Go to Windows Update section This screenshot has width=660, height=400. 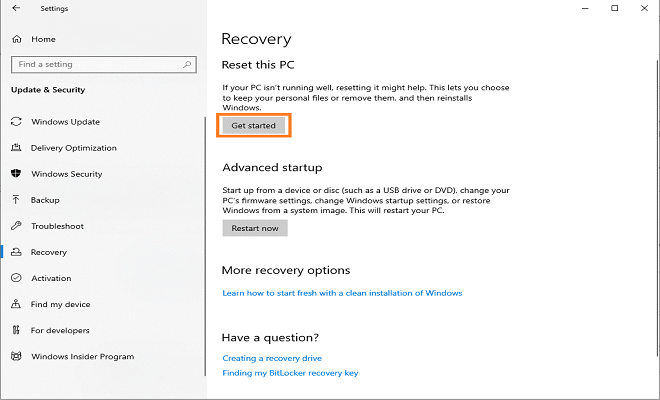point(65,122)
